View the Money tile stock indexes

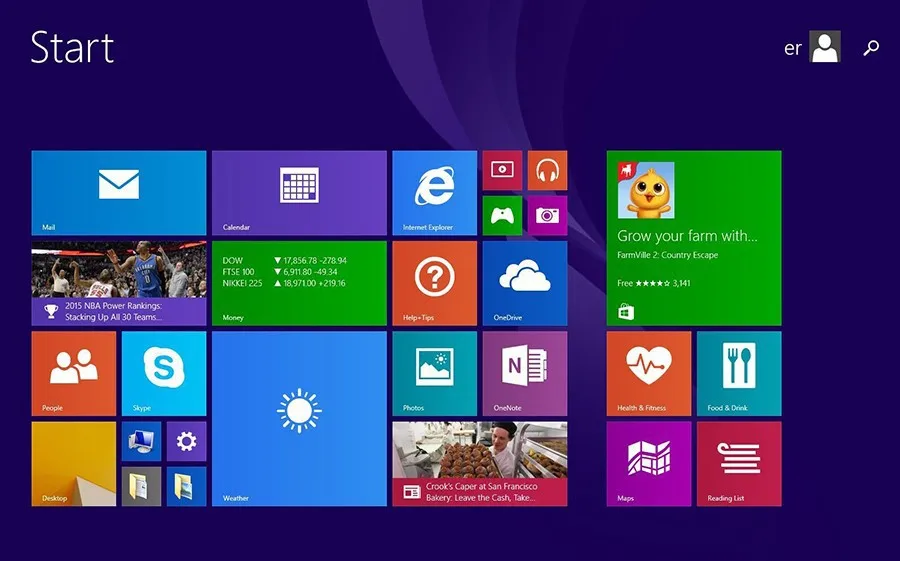[x=299, y=283]
